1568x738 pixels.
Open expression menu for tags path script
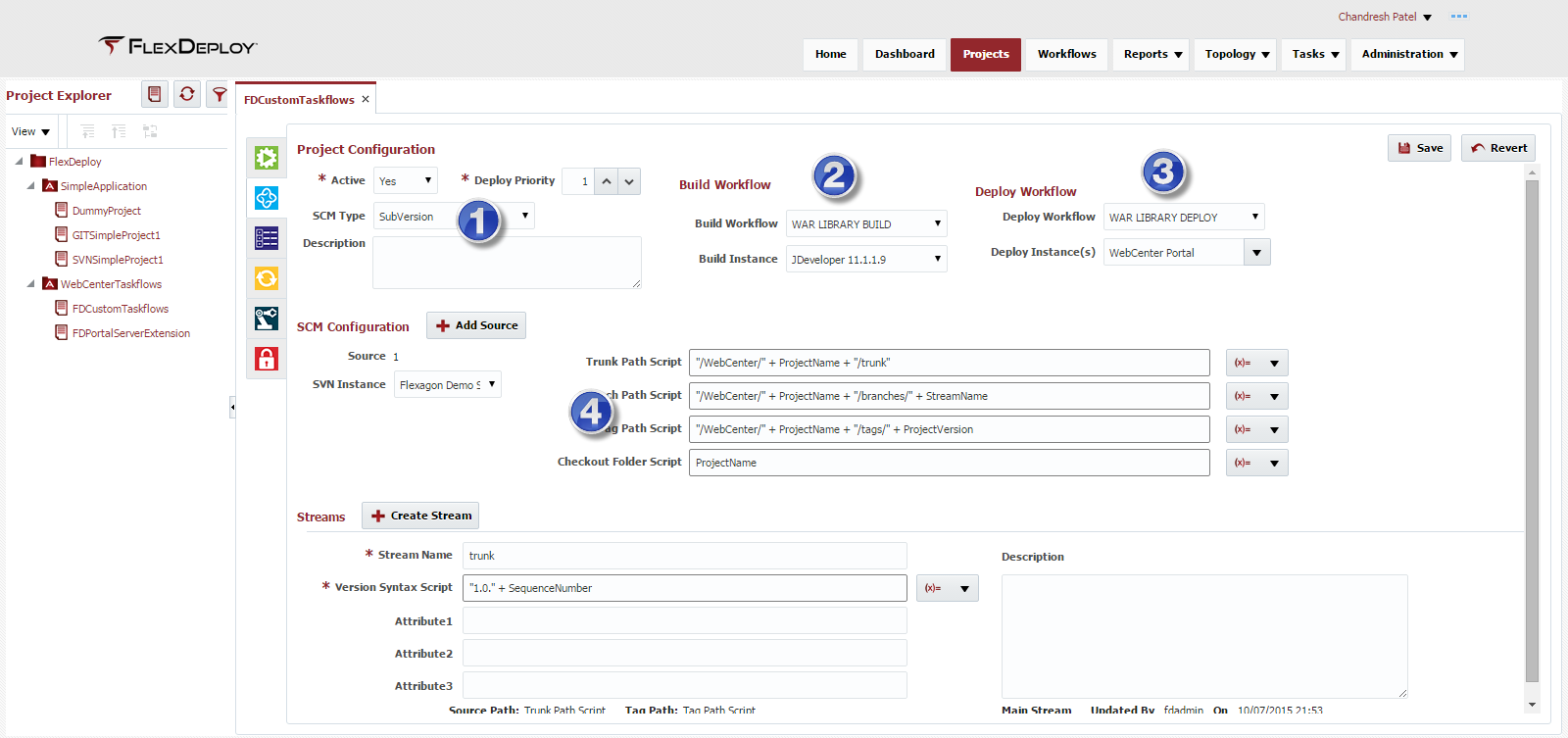pos(1256,429)
